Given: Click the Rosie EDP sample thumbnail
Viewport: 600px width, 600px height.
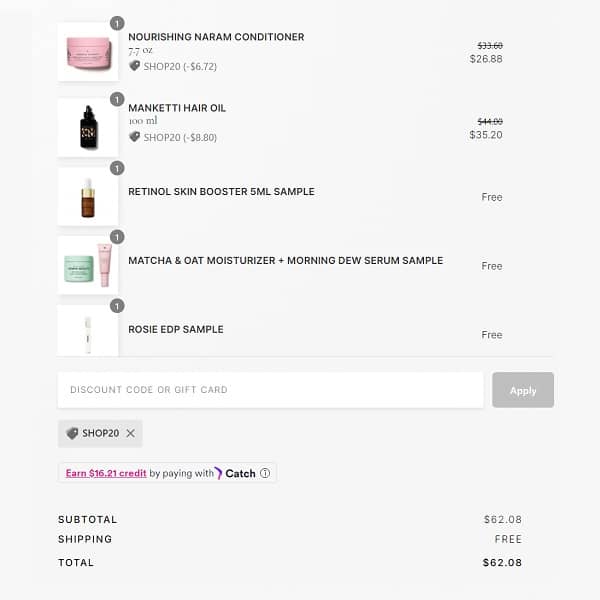Looking at the screenshot, I should [x=88, y=332].
